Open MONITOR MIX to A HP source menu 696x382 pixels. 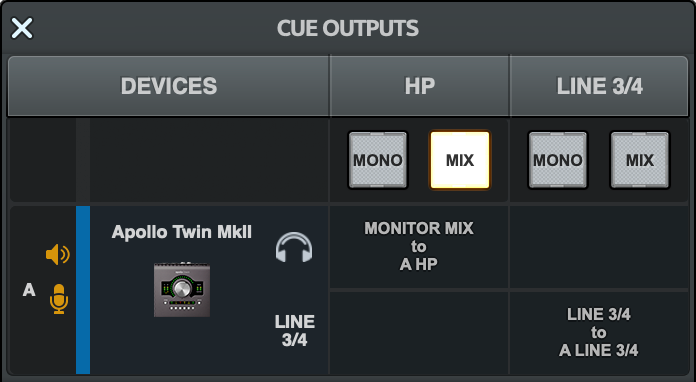pyautogui.click(x=419, y=247)
